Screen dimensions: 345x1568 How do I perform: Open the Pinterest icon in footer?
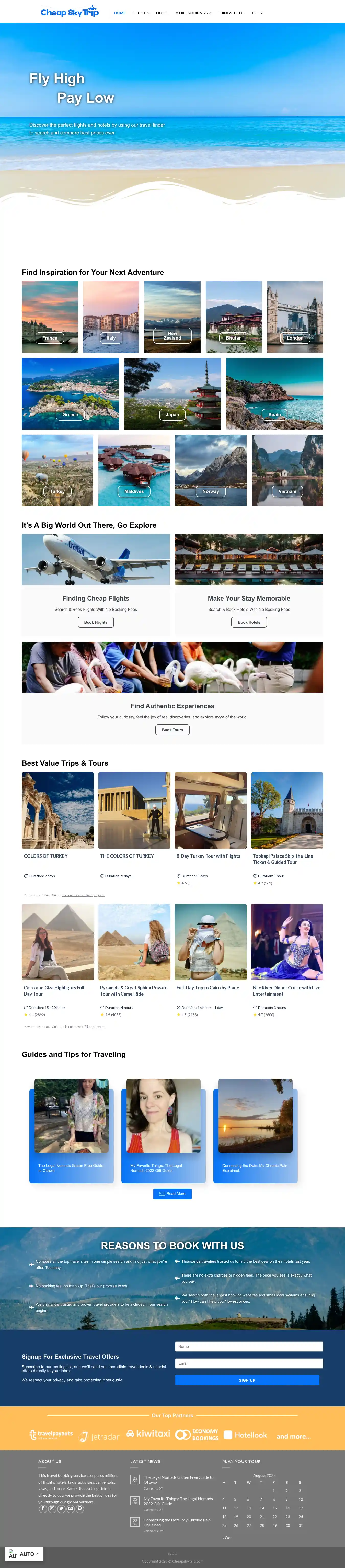80,1508
